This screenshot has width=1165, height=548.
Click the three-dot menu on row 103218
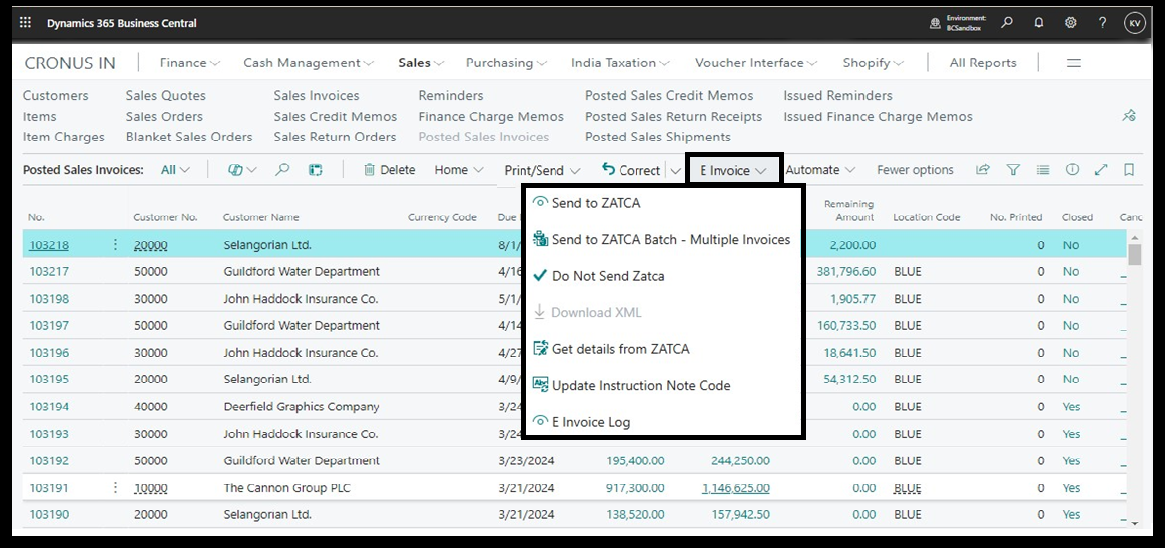pyautogui.click(x=115, y=244)
